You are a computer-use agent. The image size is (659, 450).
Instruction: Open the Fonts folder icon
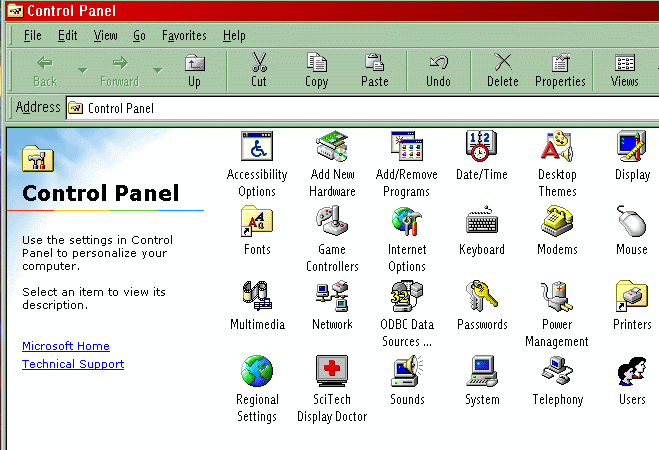(257, 223)
